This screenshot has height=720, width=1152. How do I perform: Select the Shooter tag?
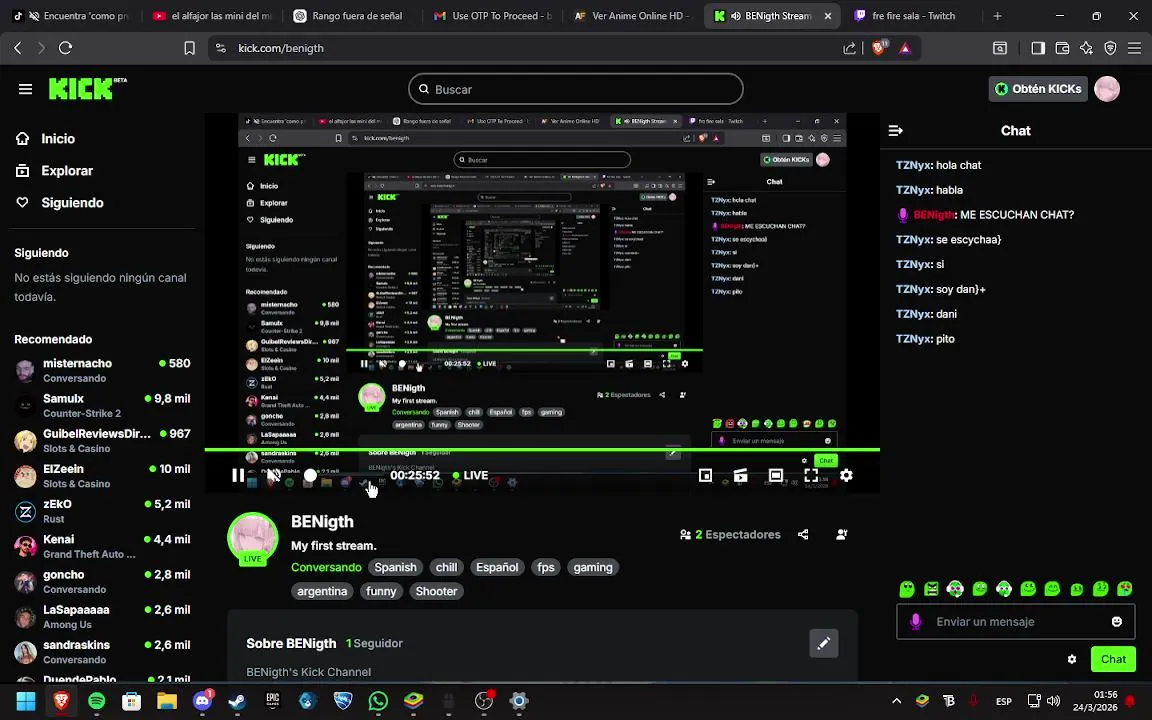[x=436, y=591]
